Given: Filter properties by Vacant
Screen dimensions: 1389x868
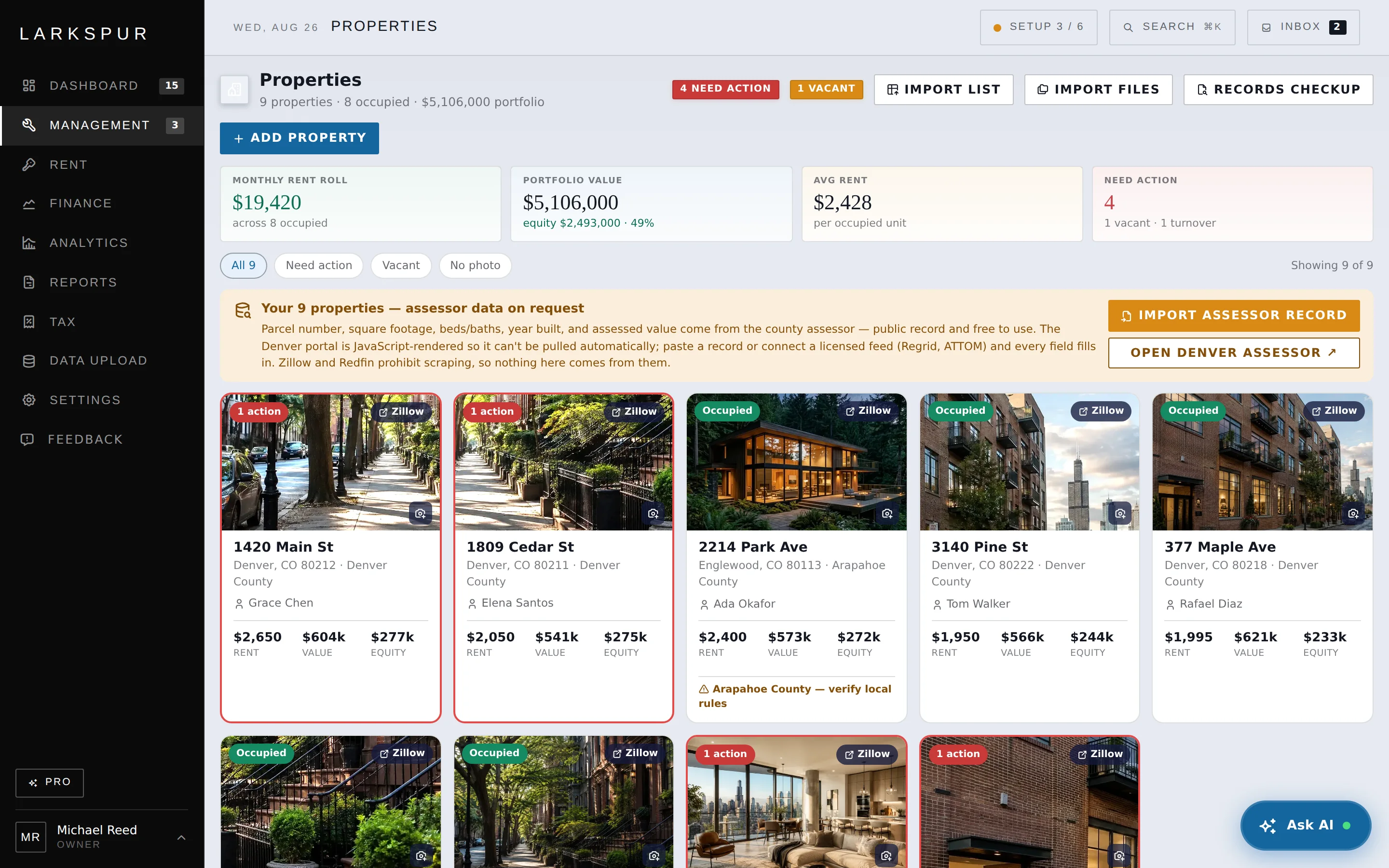Looking at the screenshot, I should [401, 266].
